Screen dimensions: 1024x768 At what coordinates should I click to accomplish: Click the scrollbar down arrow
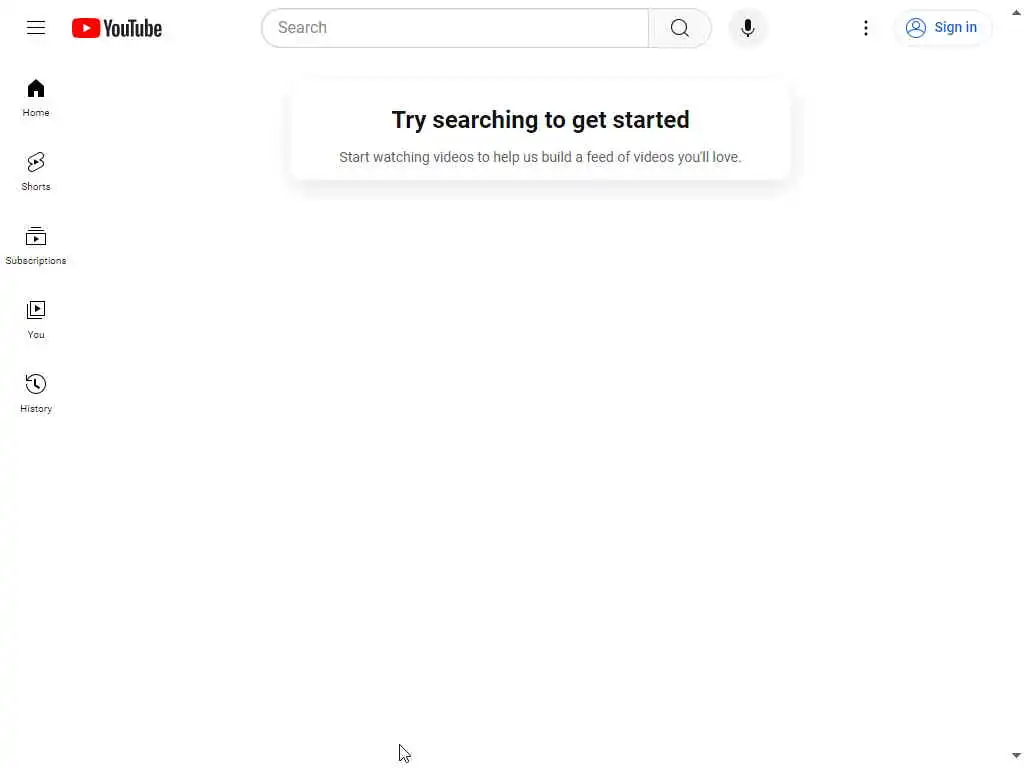1016,756
